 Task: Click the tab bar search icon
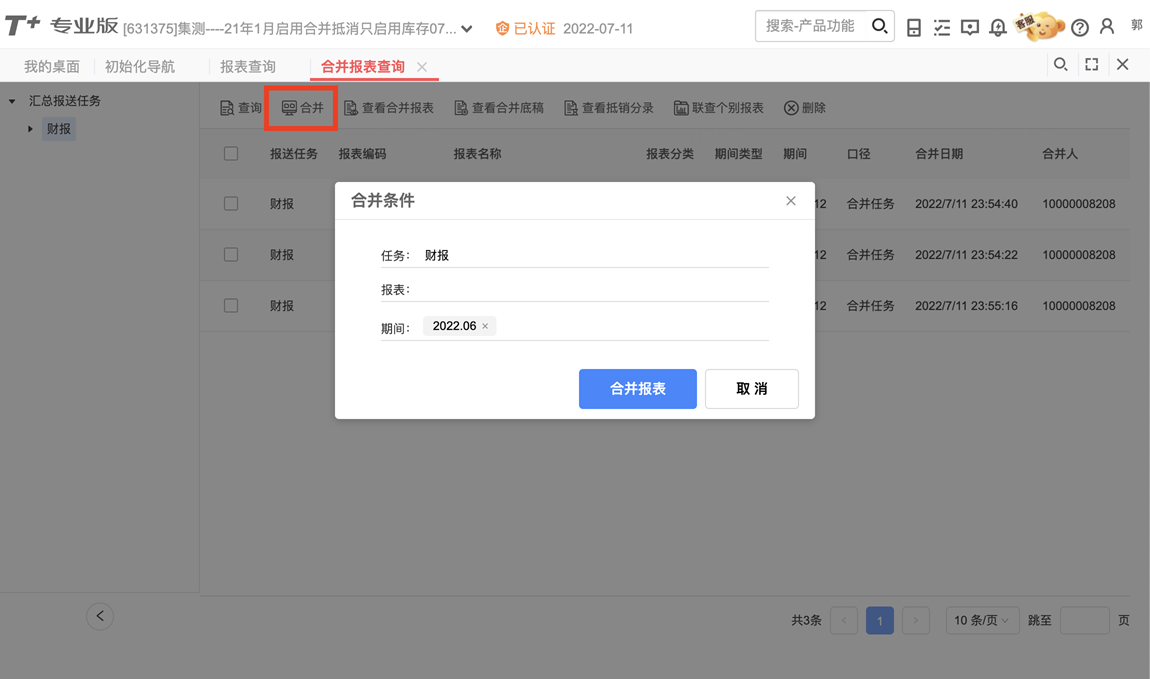pyautogui.click(x=1061, y=65)
